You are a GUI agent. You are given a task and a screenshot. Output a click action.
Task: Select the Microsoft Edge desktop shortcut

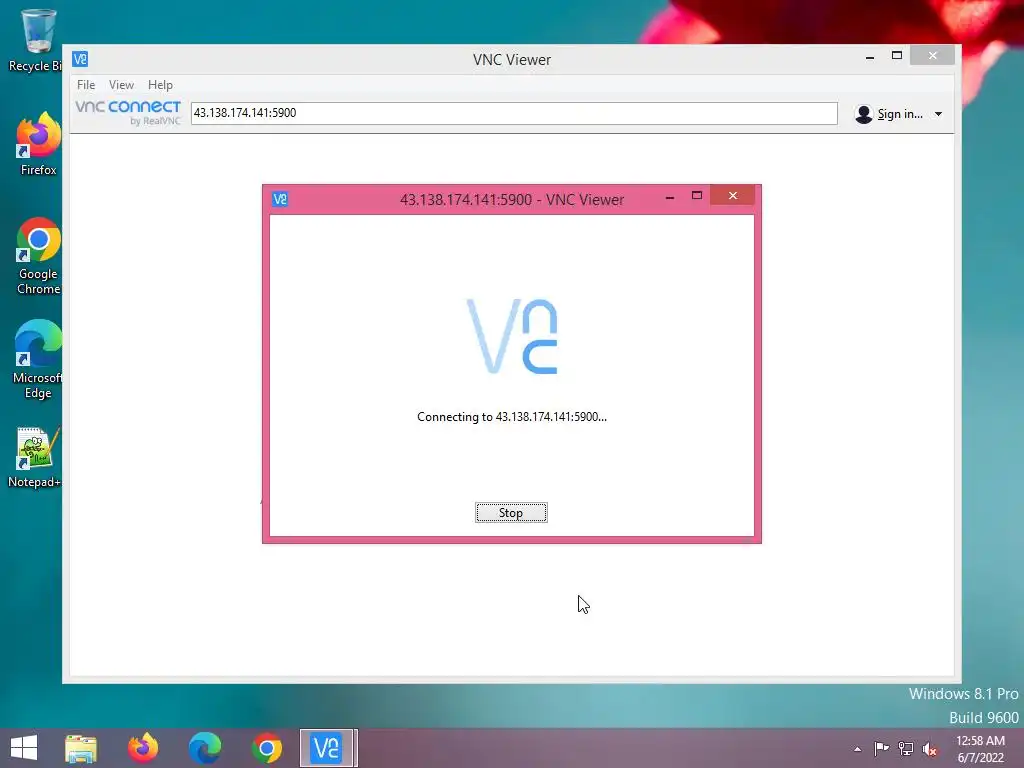(38, 359)
